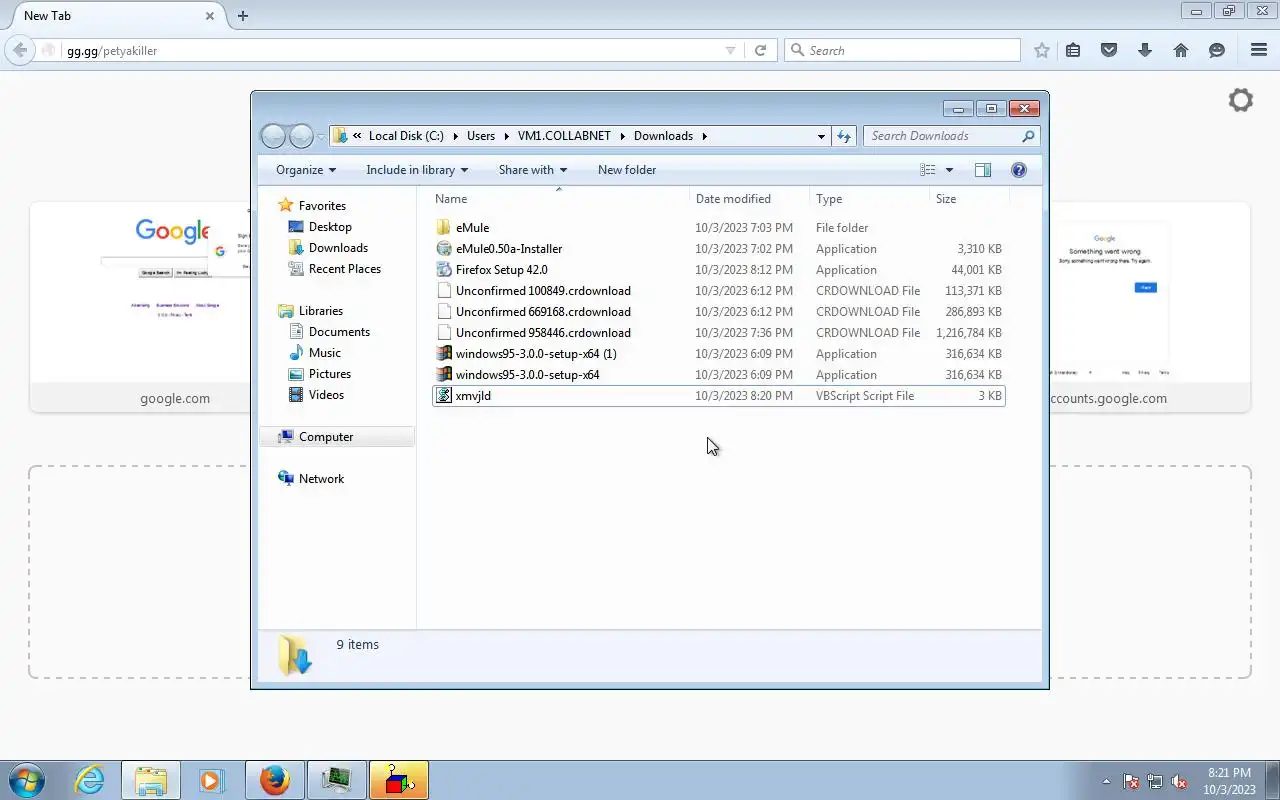1280x800 pixels.
Task: Sort files by Date modified column
Action: pos(749,199)
